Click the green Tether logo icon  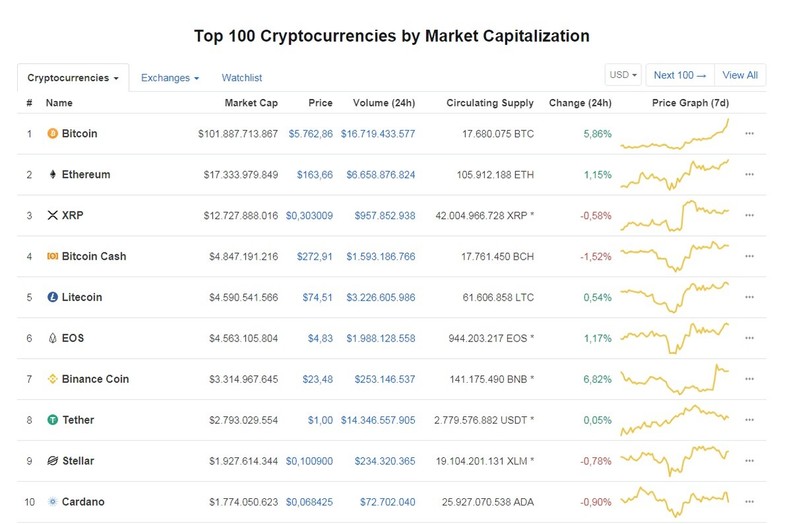click(x=53, y=420)
